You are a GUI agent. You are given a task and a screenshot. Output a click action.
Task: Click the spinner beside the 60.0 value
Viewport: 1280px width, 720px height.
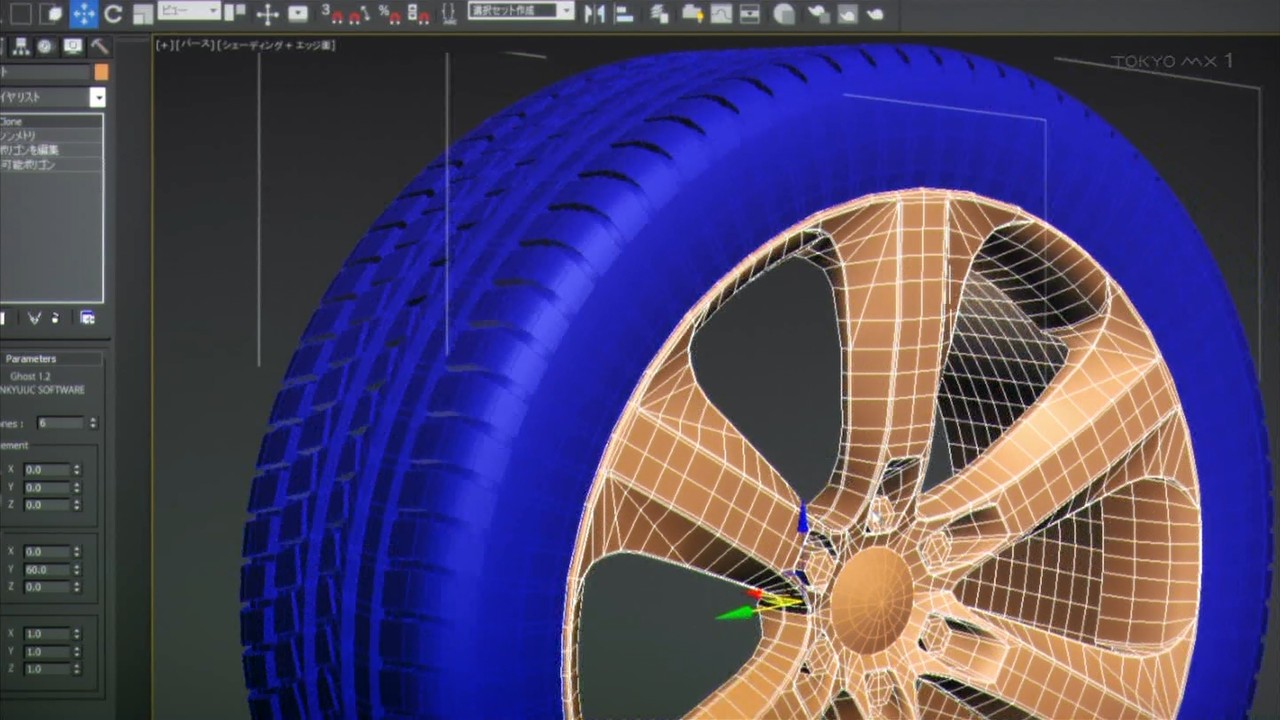click(77, 569)
